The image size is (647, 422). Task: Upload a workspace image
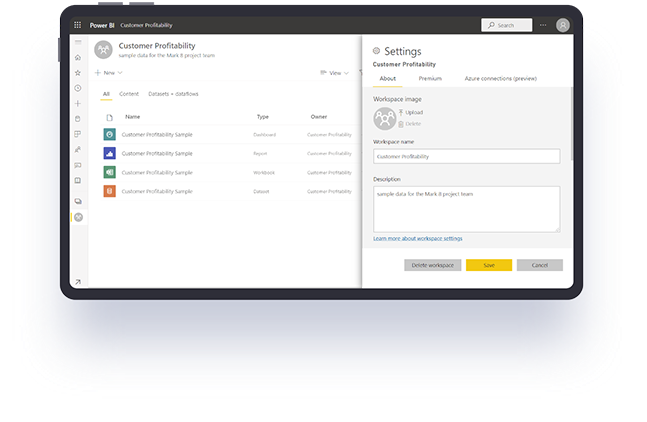click(411, 112)
